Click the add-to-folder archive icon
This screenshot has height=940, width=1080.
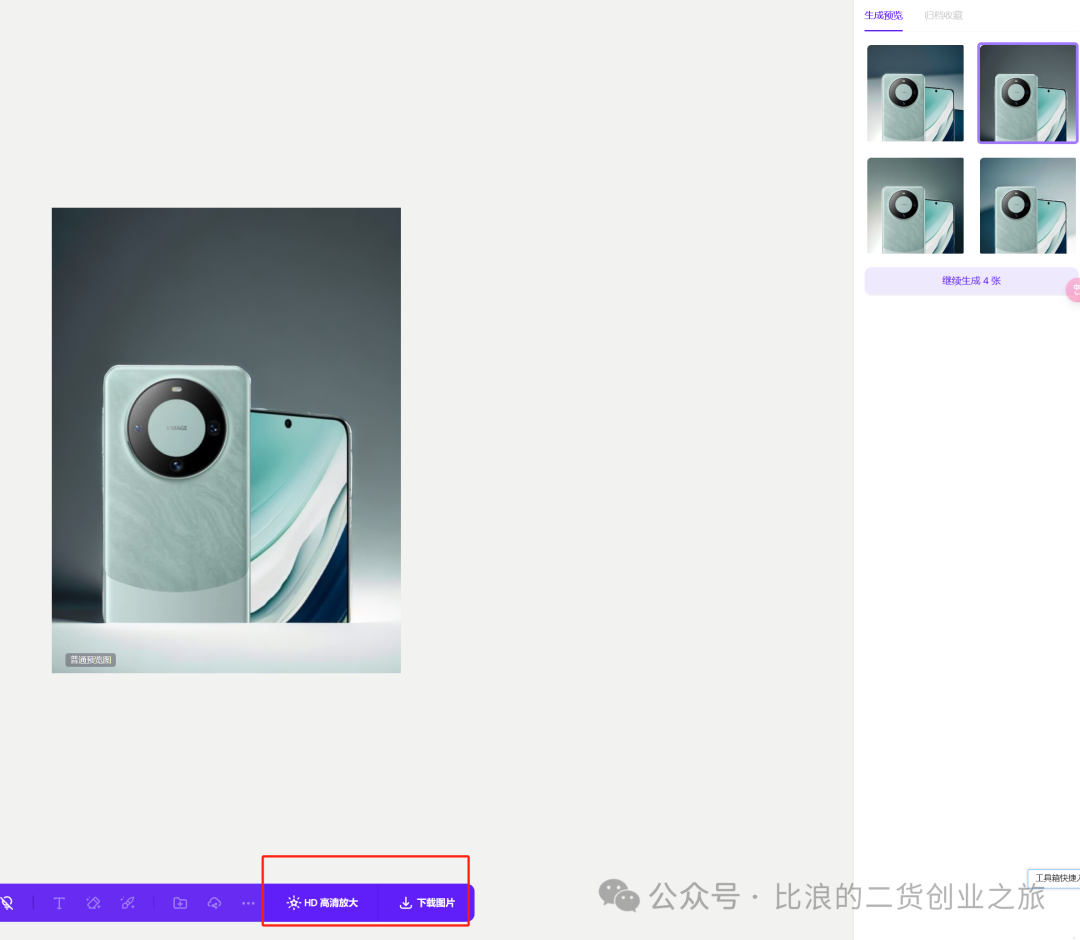tap(180, 903)
